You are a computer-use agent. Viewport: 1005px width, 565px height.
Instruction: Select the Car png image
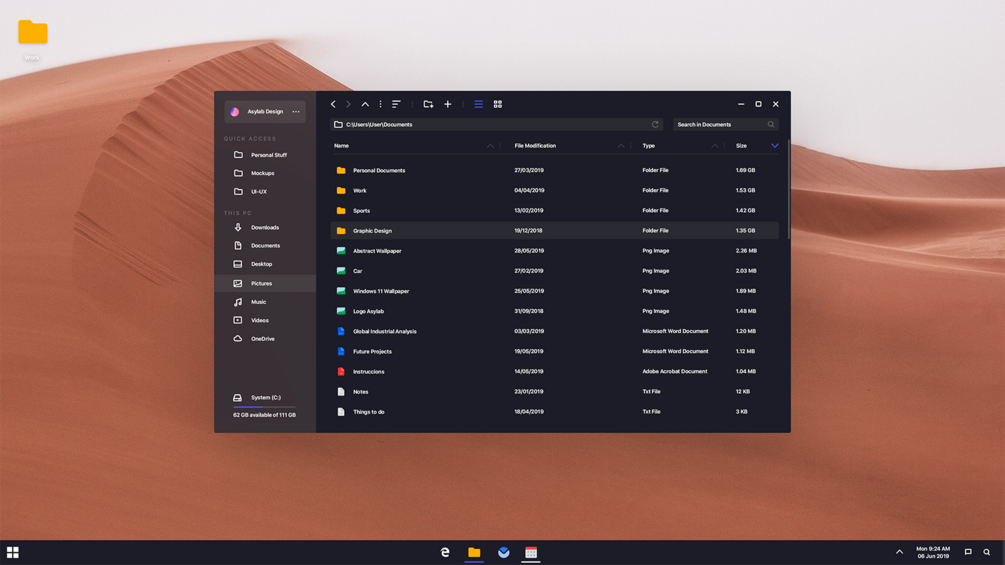[x=554, y=271]
